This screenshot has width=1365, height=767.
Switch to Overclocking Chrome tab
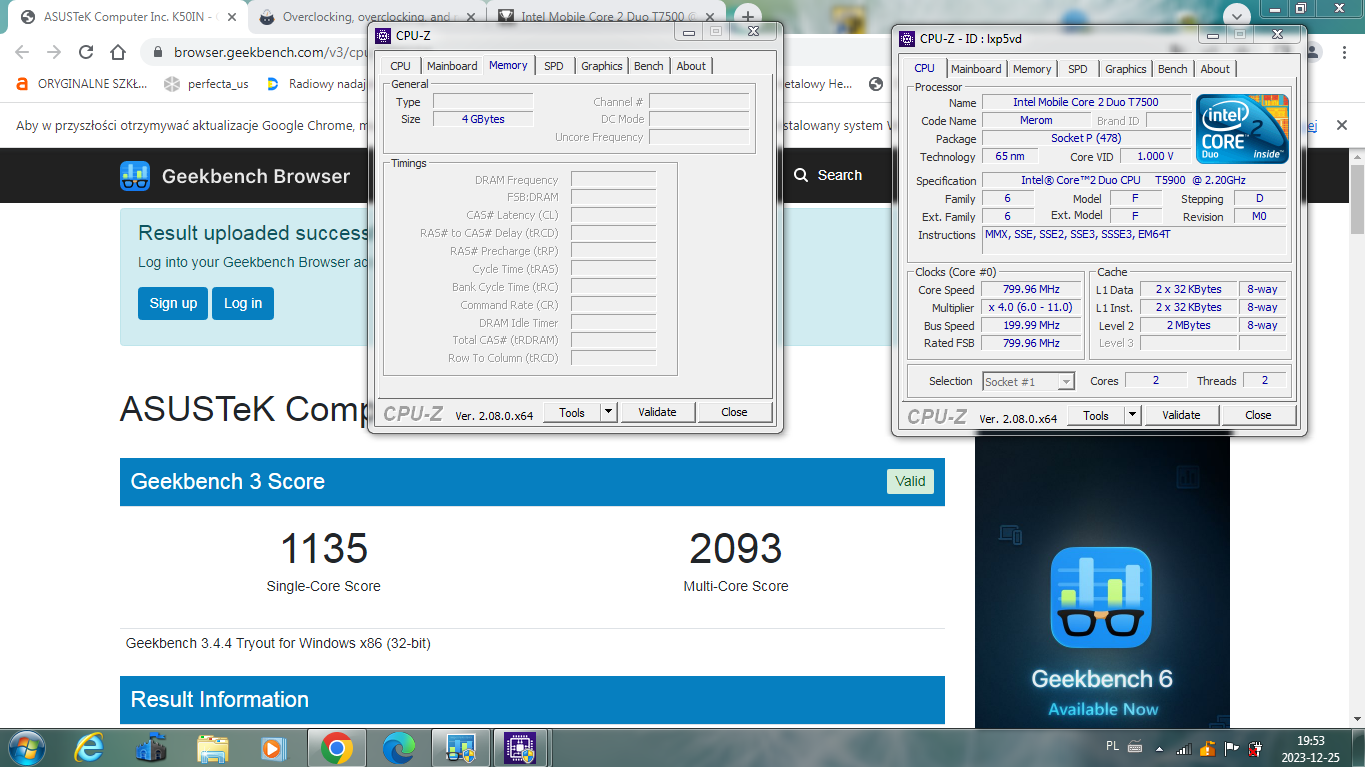pyautogui.click(x=366, y=16)
